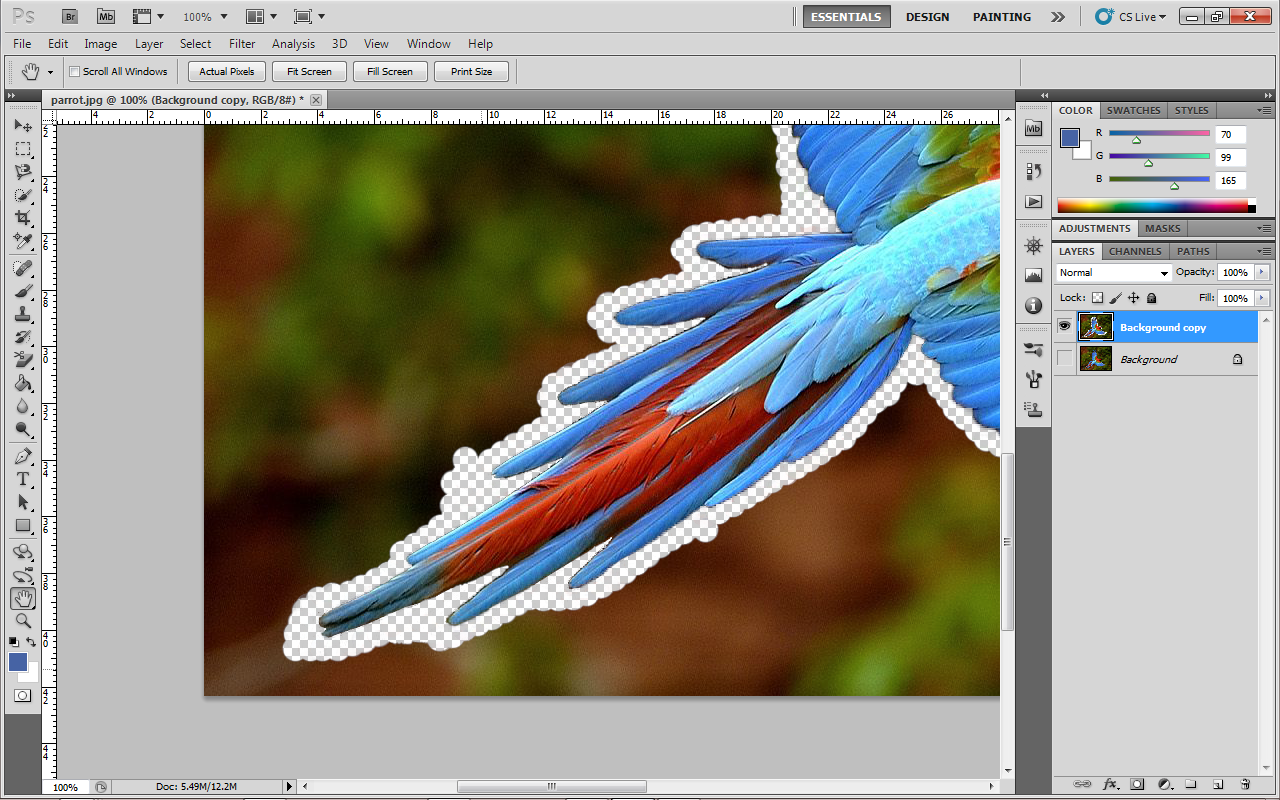Select the Quick Selection tool

23,195
